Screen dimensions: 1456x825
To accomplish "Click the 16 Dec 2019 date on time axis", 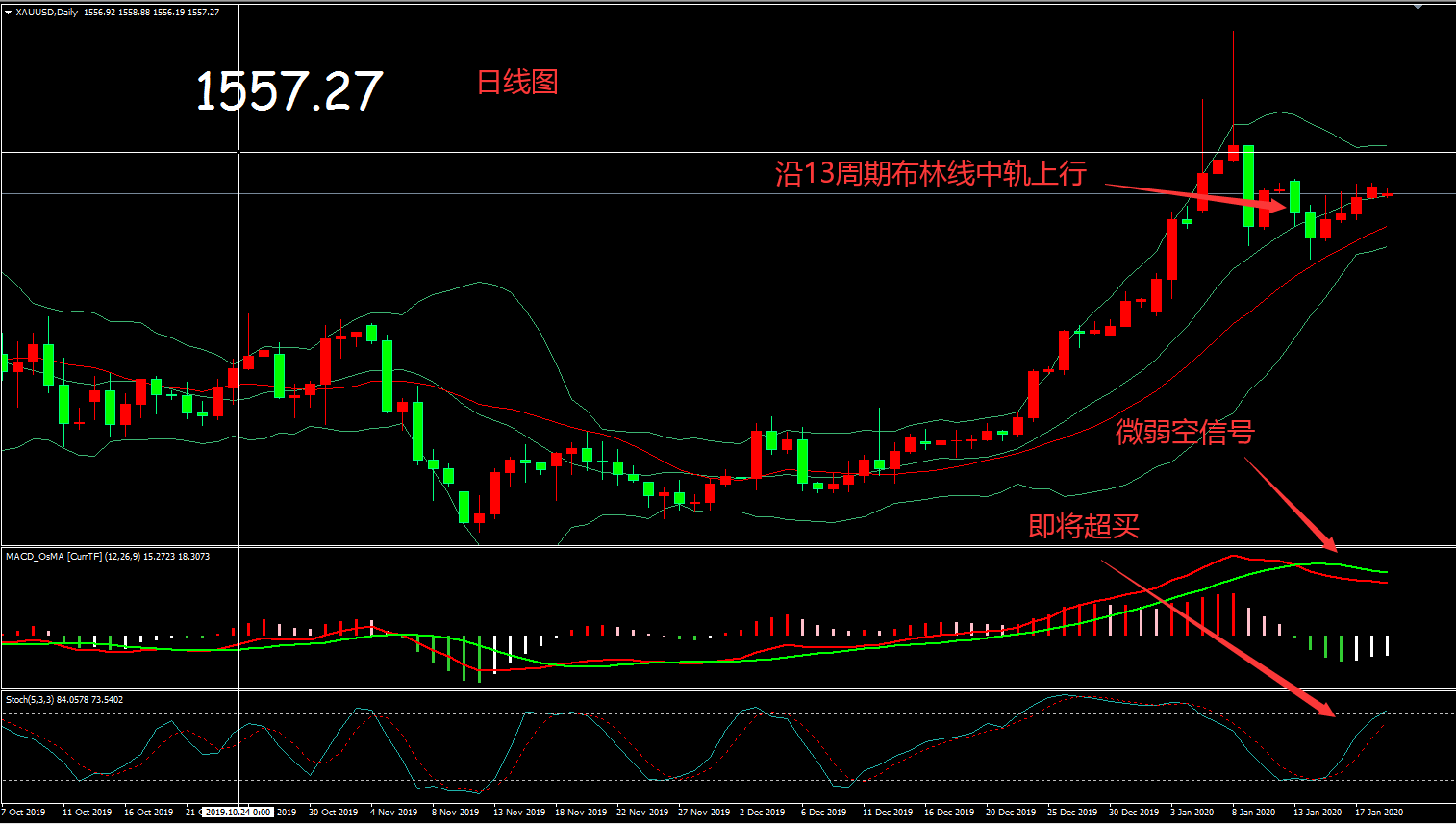I will [949, 812].
